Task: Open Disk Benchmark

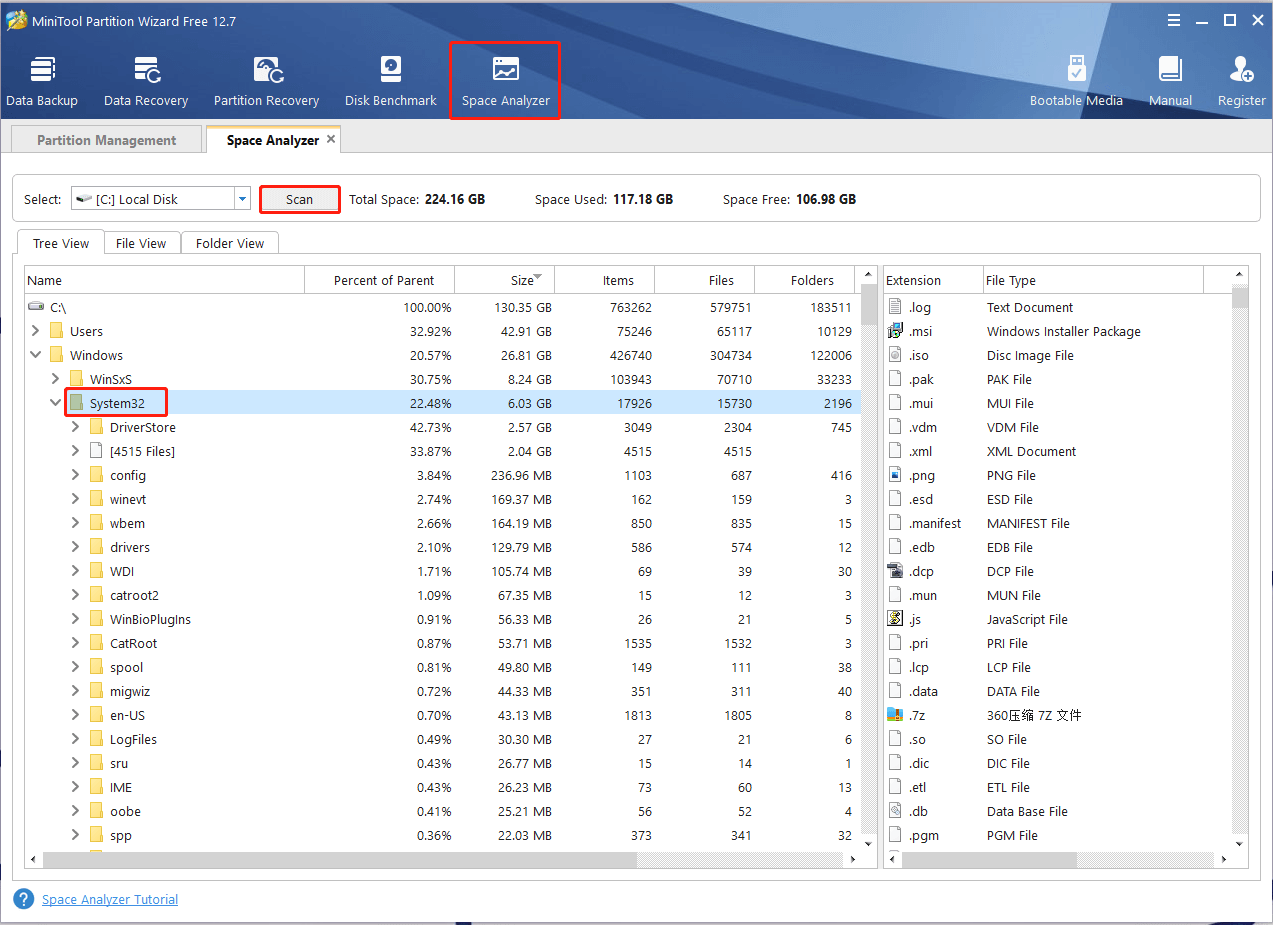Action: (391, 81)
